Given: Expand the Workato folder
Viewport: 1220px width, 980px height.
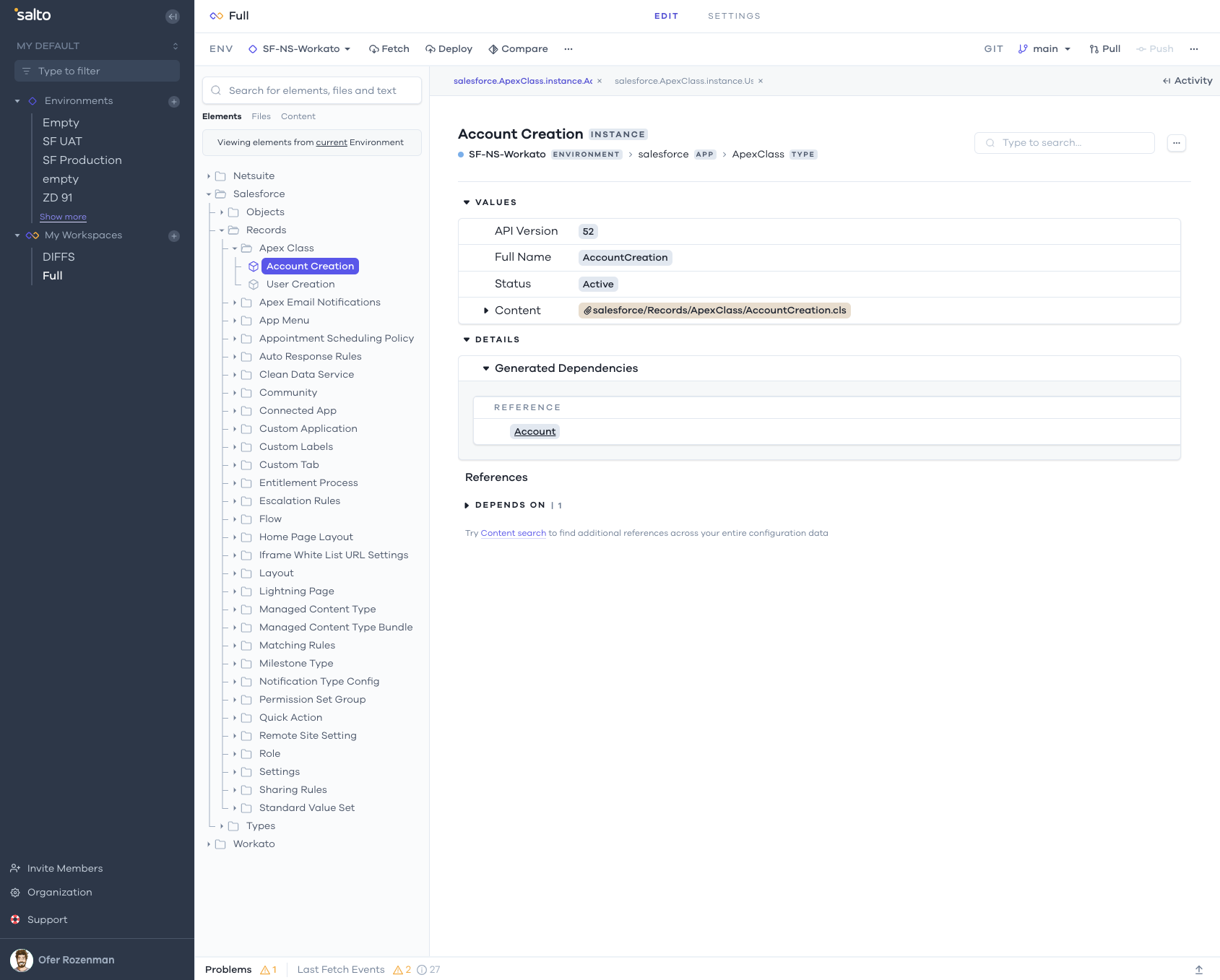Looking at the screenshot, I should click(209, 844).
